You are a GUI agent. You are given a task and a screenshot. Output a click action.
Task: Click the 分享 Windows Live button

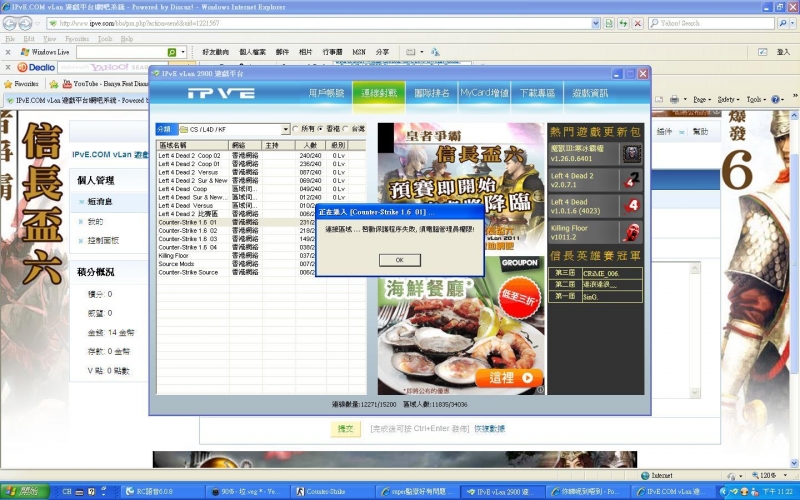(382, 52)
